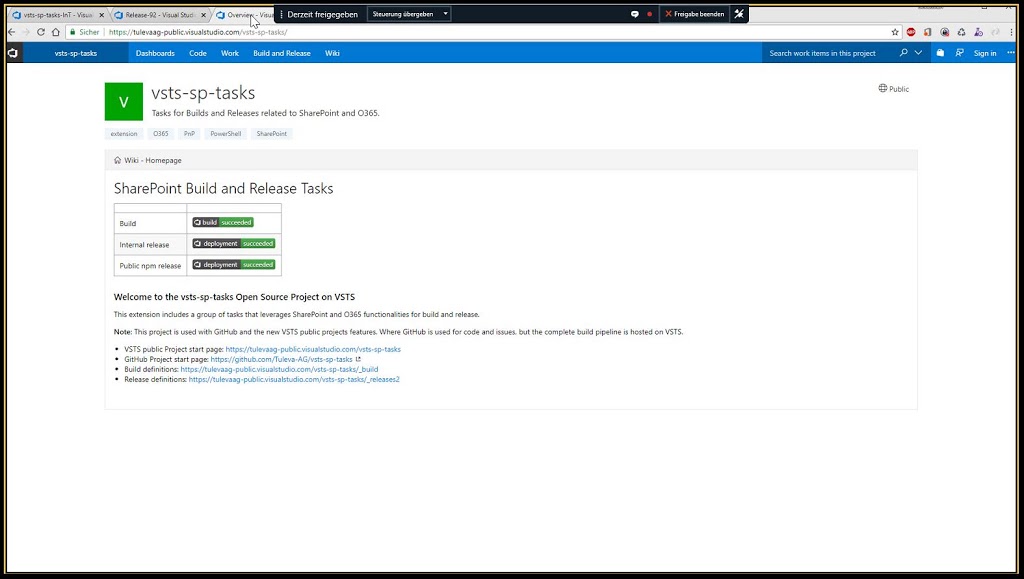
Task: Click the search magnifier icon
Action: pyautogui.click(x=904, y=53)
